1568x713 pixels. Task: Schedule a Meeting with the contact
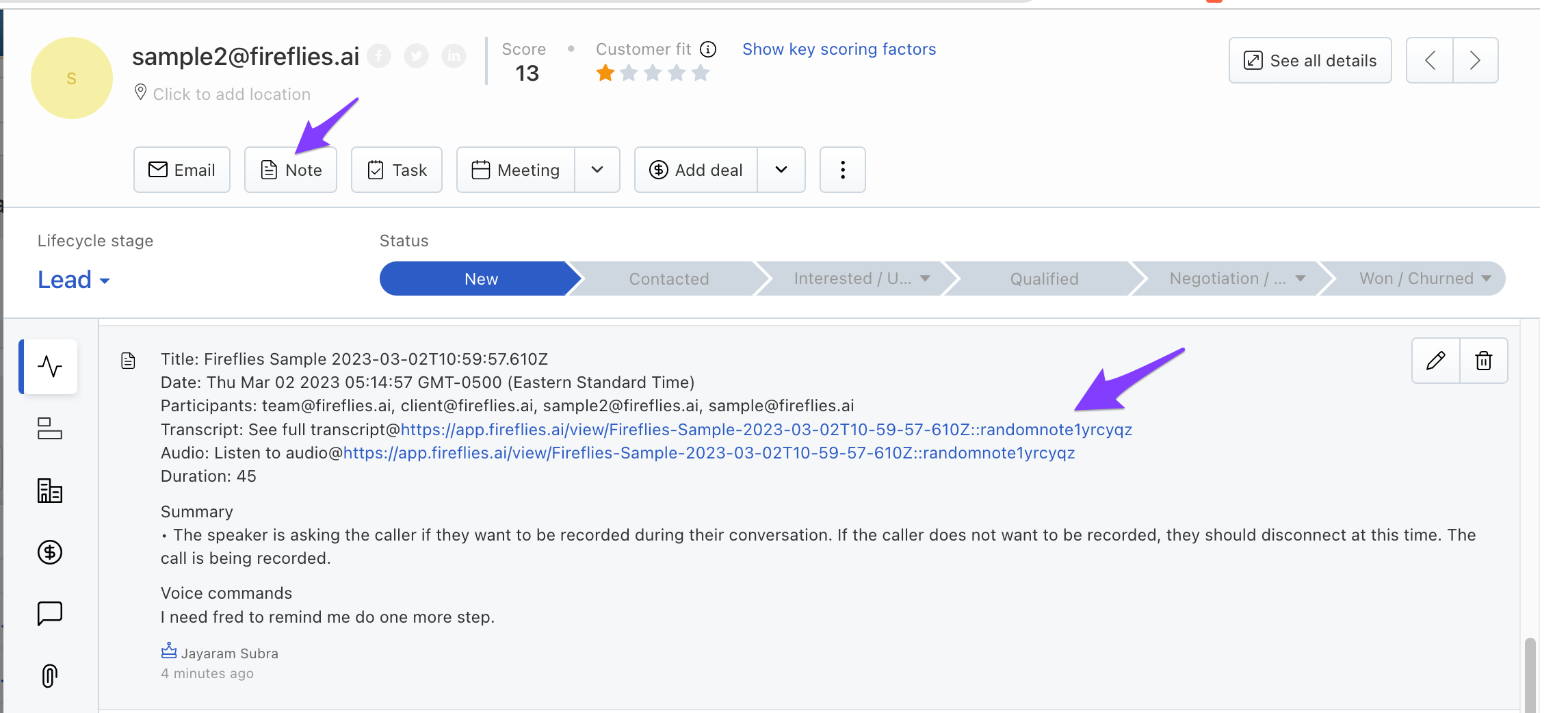[516, 170]
